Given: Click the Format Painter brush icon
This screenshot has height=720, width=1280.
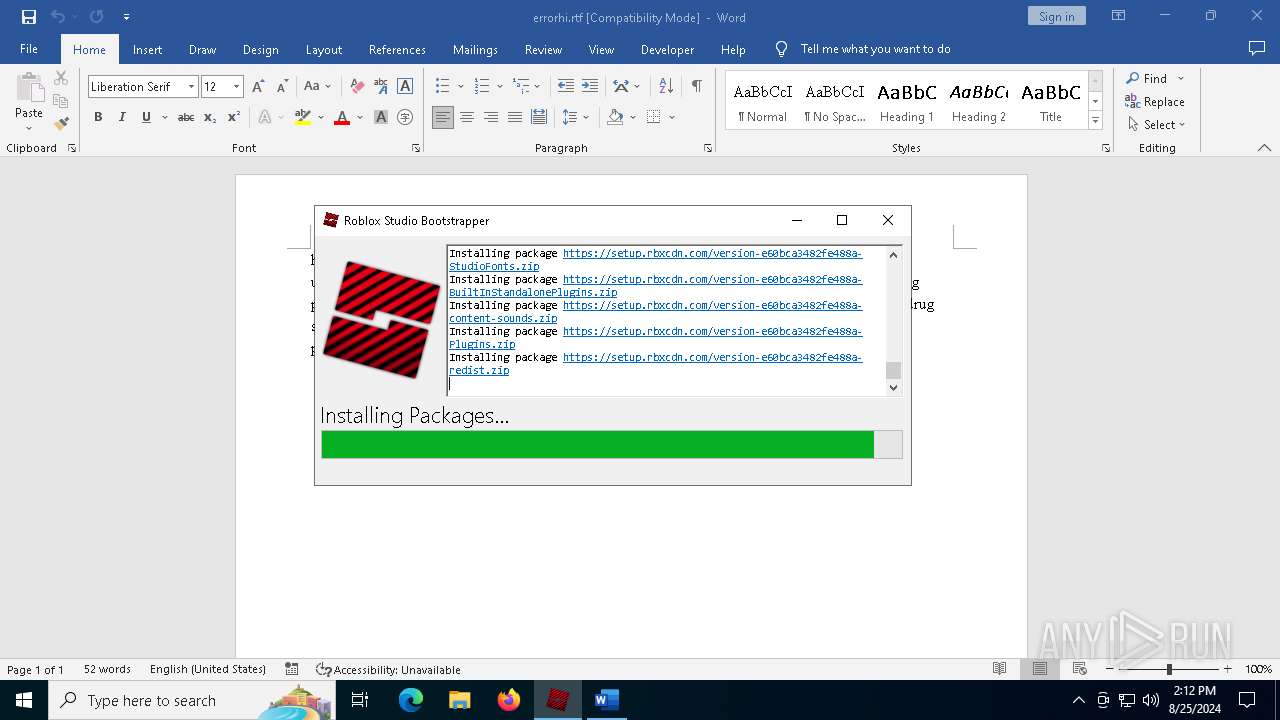Looking at the screenshot, I should [61, 124].
